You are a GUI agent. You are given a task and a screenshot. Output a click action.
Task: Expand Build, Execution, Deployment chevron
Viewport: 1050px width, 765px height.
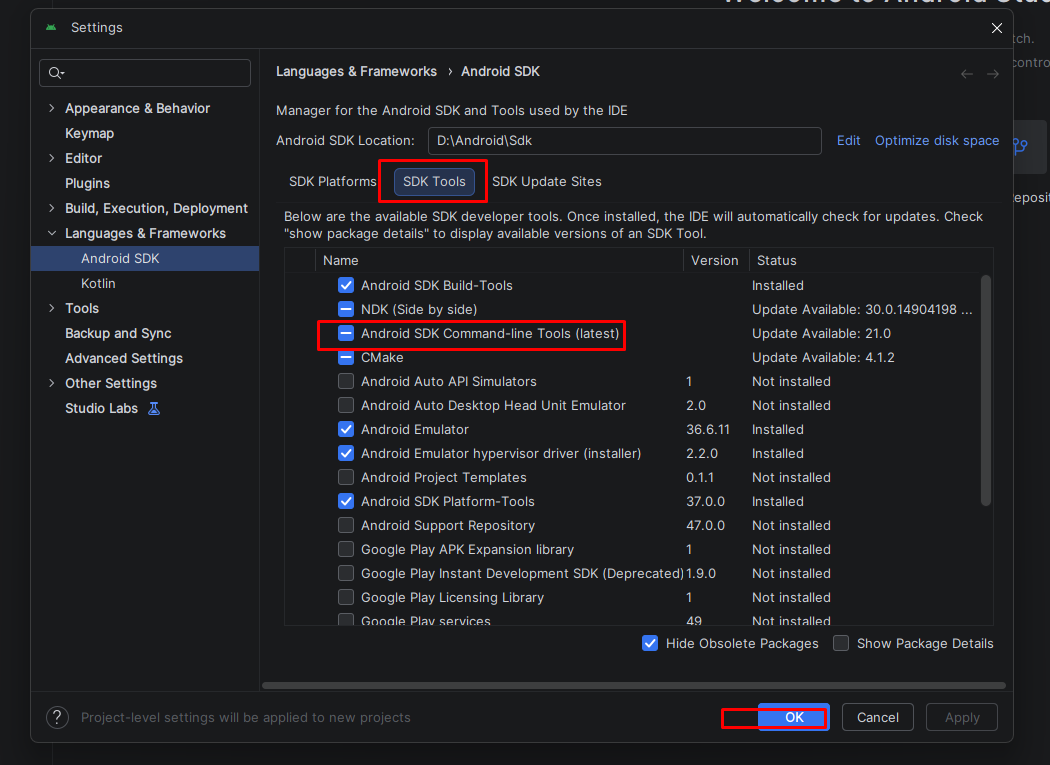(52, 208)
